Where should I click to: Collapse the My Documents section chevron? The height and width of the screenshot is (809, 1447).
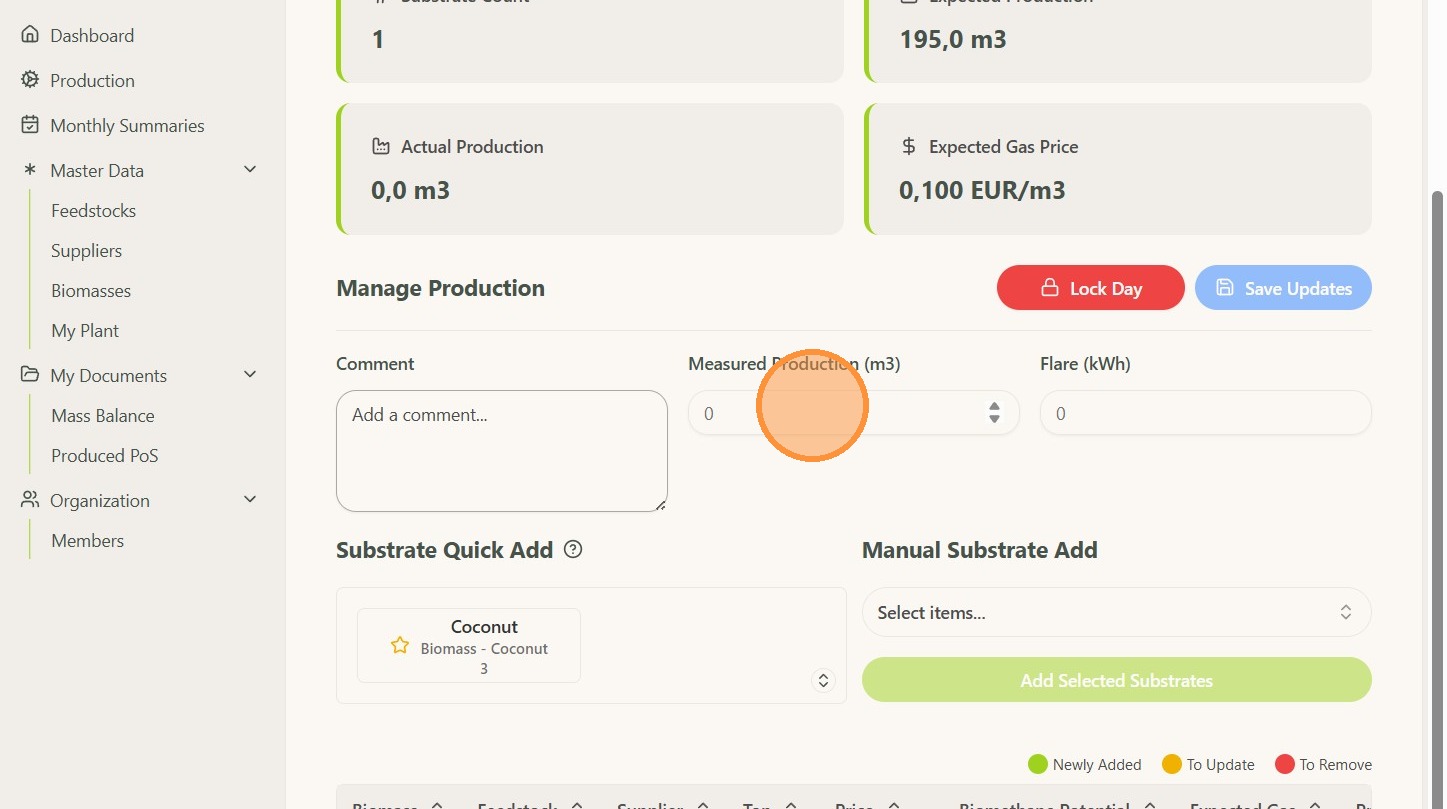pyautogui.click(x=250, y=374)
